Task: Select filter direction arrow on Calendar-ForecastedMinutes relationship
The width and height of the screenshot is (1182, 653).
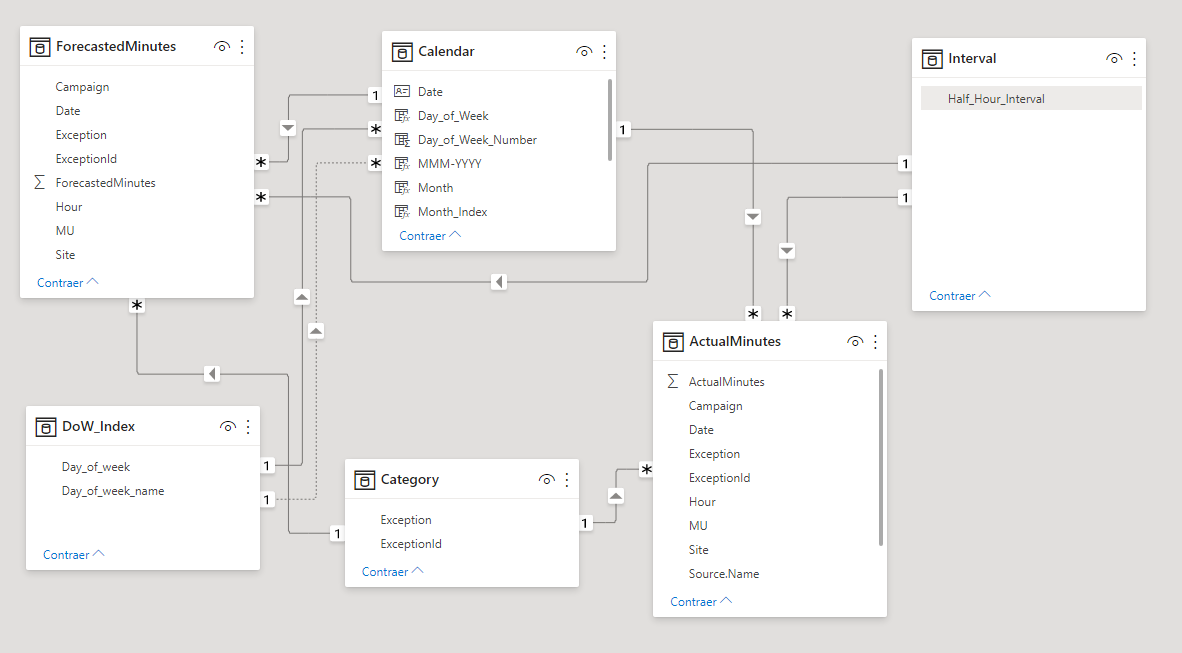Action: coord(288,128)
